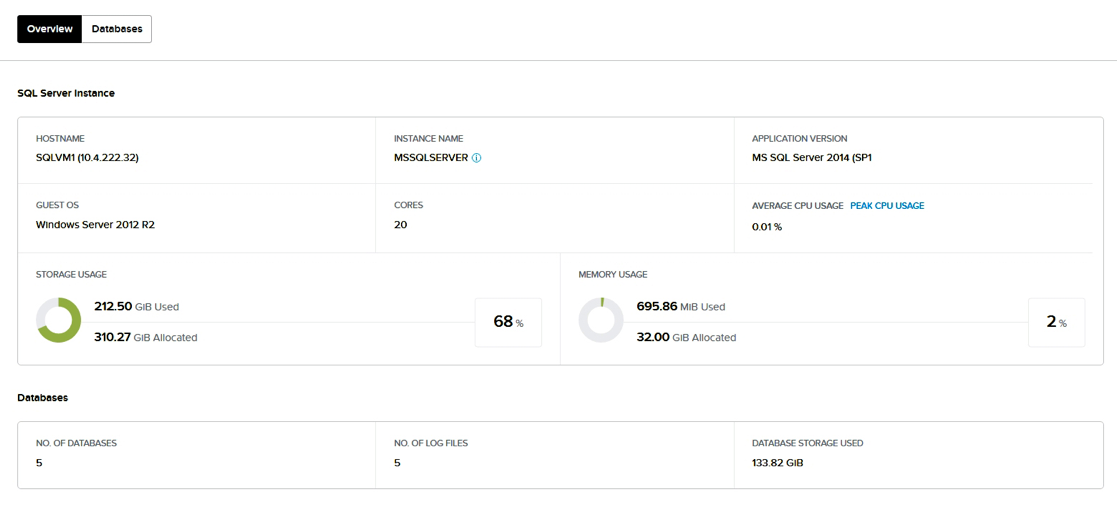This screenshot has width=1117, height=510.
Task: Click the STORAGE USAGE label
Action: 71,274
